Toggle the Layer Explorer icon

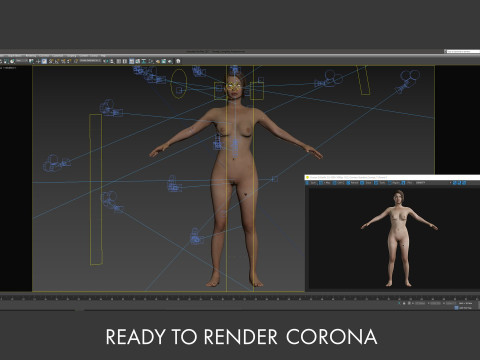click(125, 61)
